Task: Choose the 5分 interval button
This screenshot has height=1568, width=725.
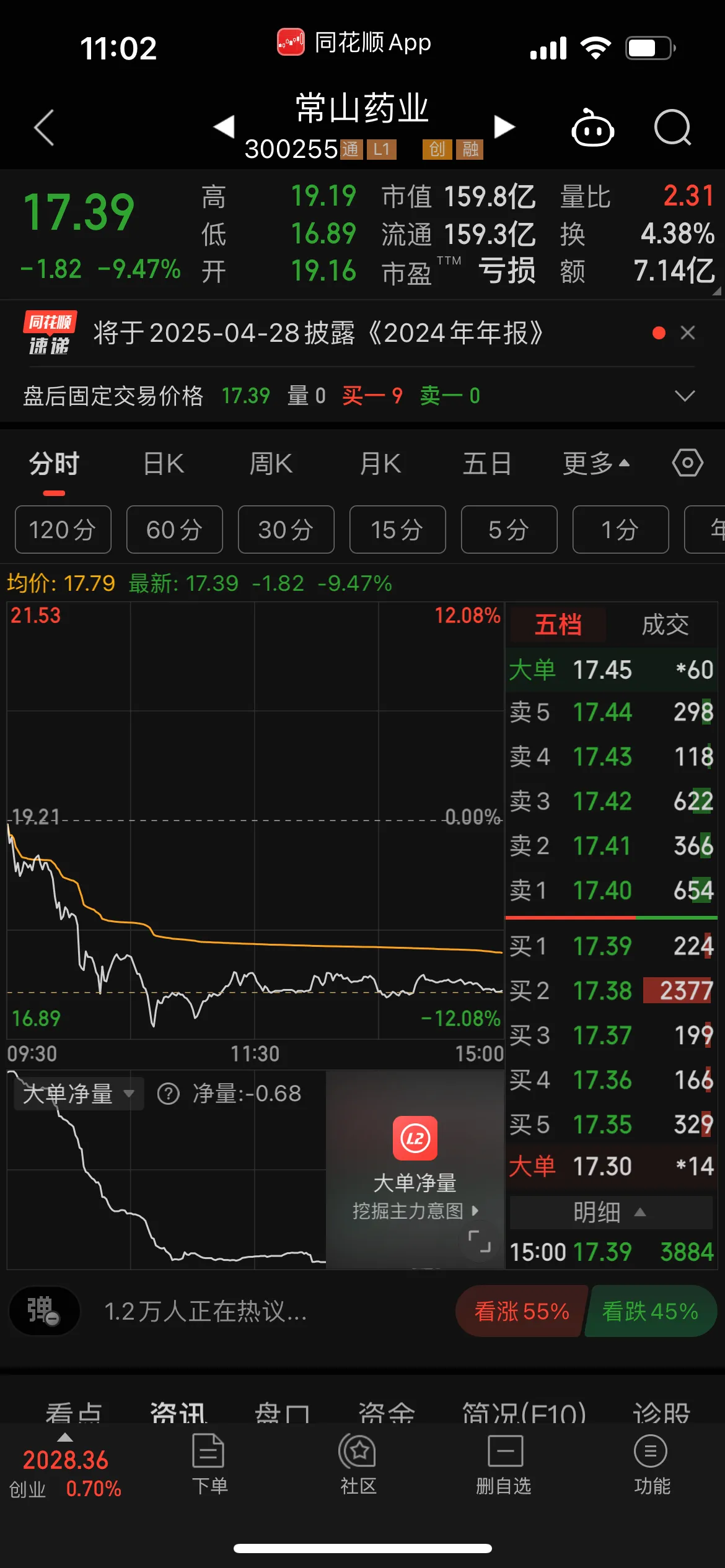Action: pyautogui.click(x=509, y=529)
